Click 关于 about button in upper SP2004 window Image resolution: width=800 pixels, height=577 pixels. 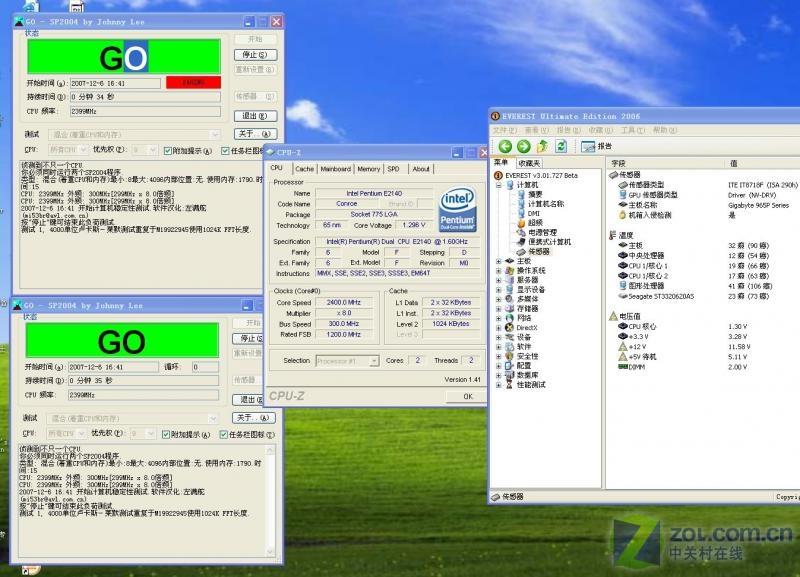[255, 134]
